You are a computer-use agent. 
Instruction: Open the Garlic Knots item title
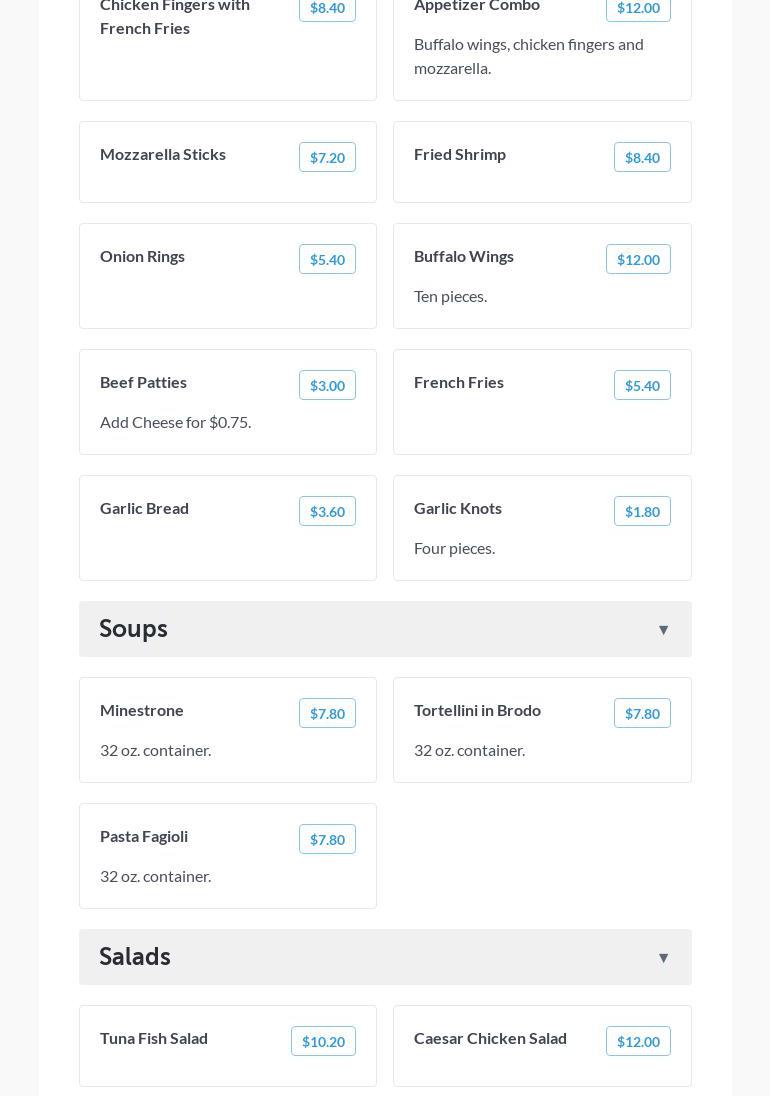click(458, 509)
